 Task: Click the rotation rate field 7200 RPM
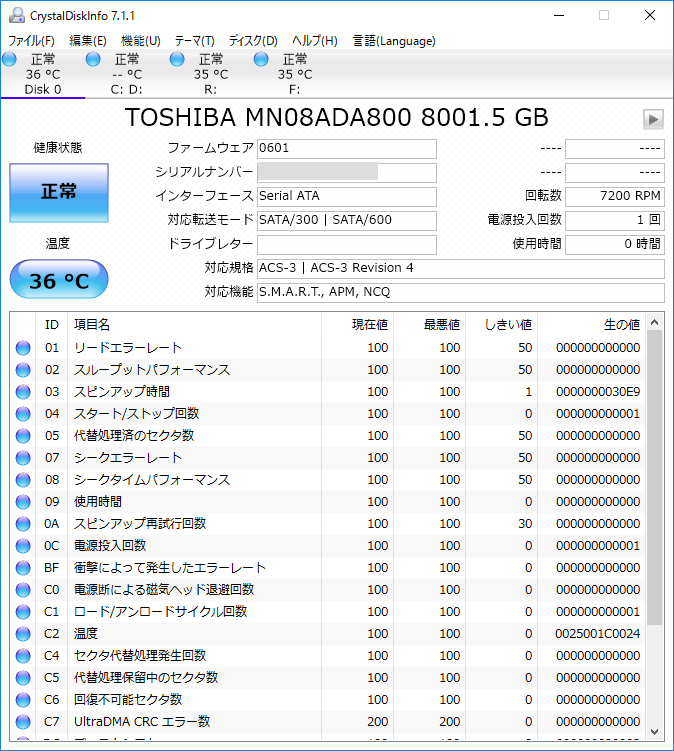coord(615,196)
